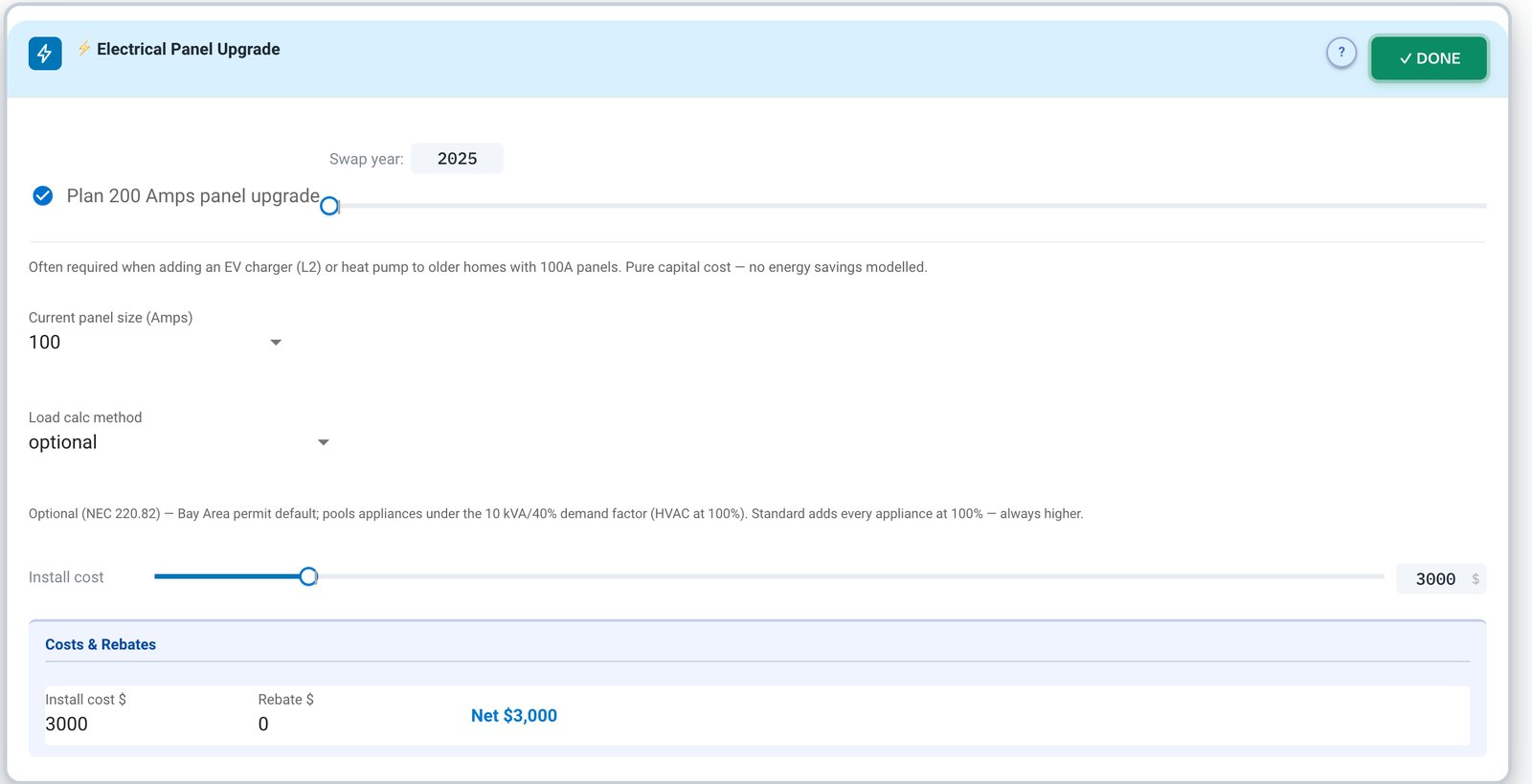Click the Optional (NEC 220.82) description text

tap(556, 514)
